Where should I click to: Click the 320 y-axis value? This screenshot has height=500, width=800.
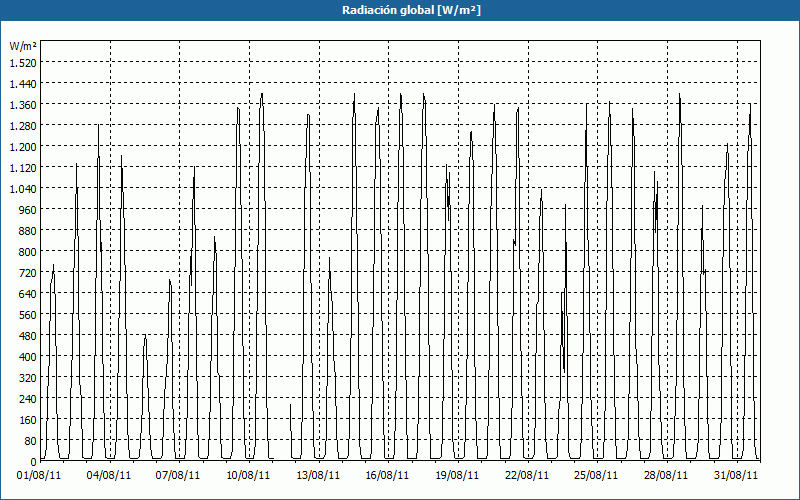tap(28, 378)
